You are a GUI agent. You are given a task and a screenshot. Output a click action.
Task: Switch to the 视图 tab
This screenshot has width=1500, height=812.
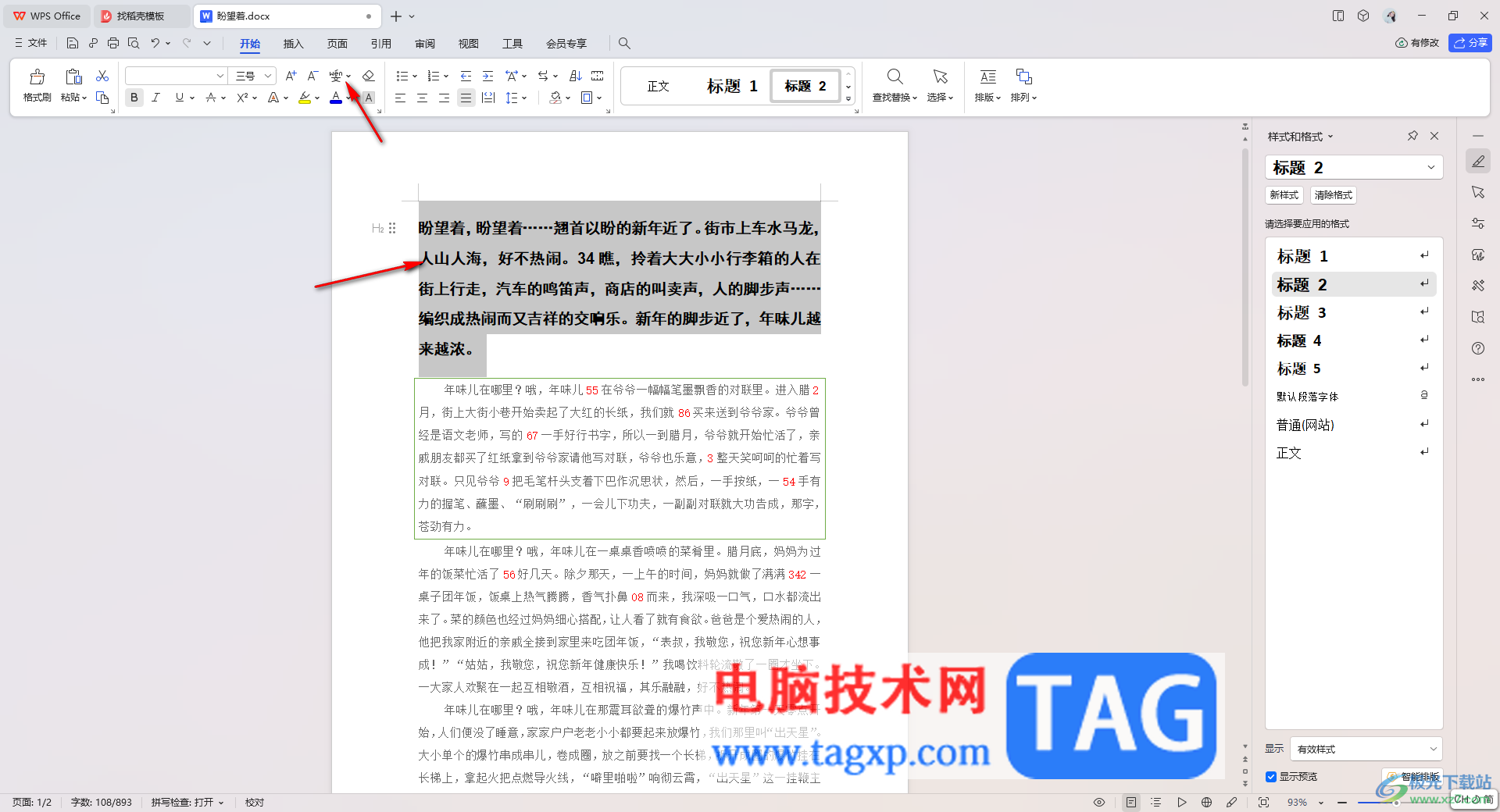[x=468, y=44]
